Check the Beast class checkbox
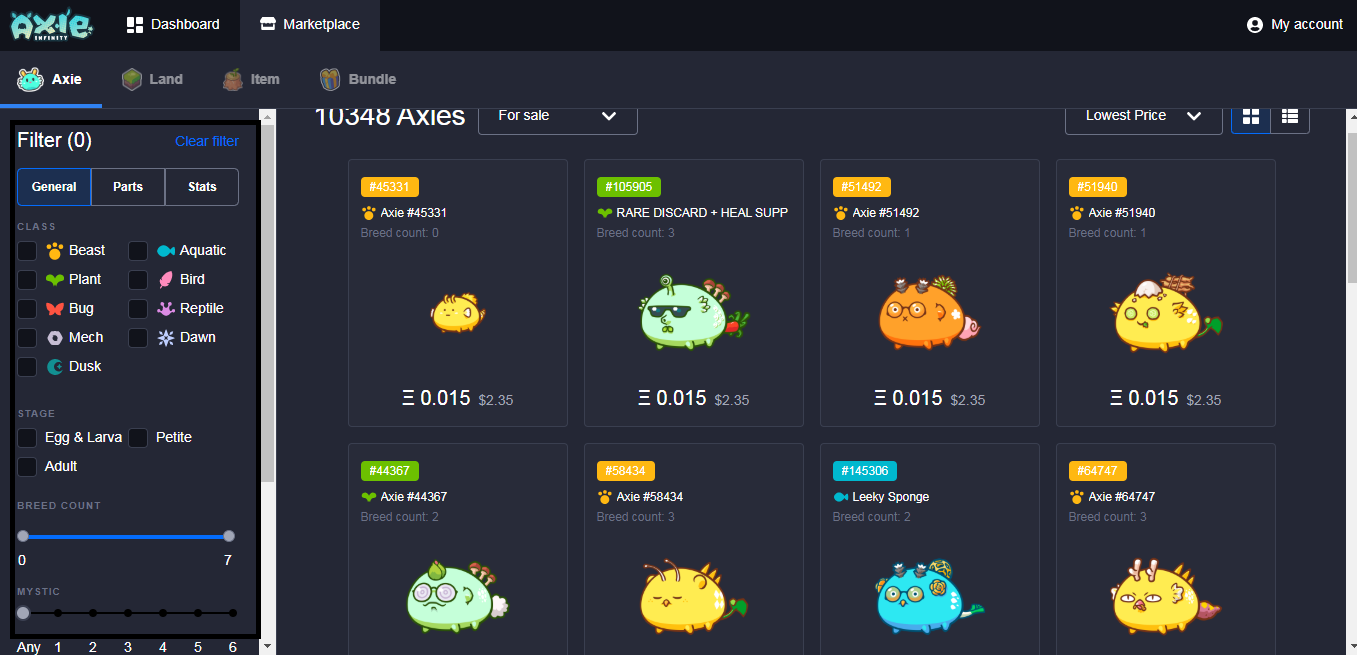The image size is (1357, 655). point(27,251)
